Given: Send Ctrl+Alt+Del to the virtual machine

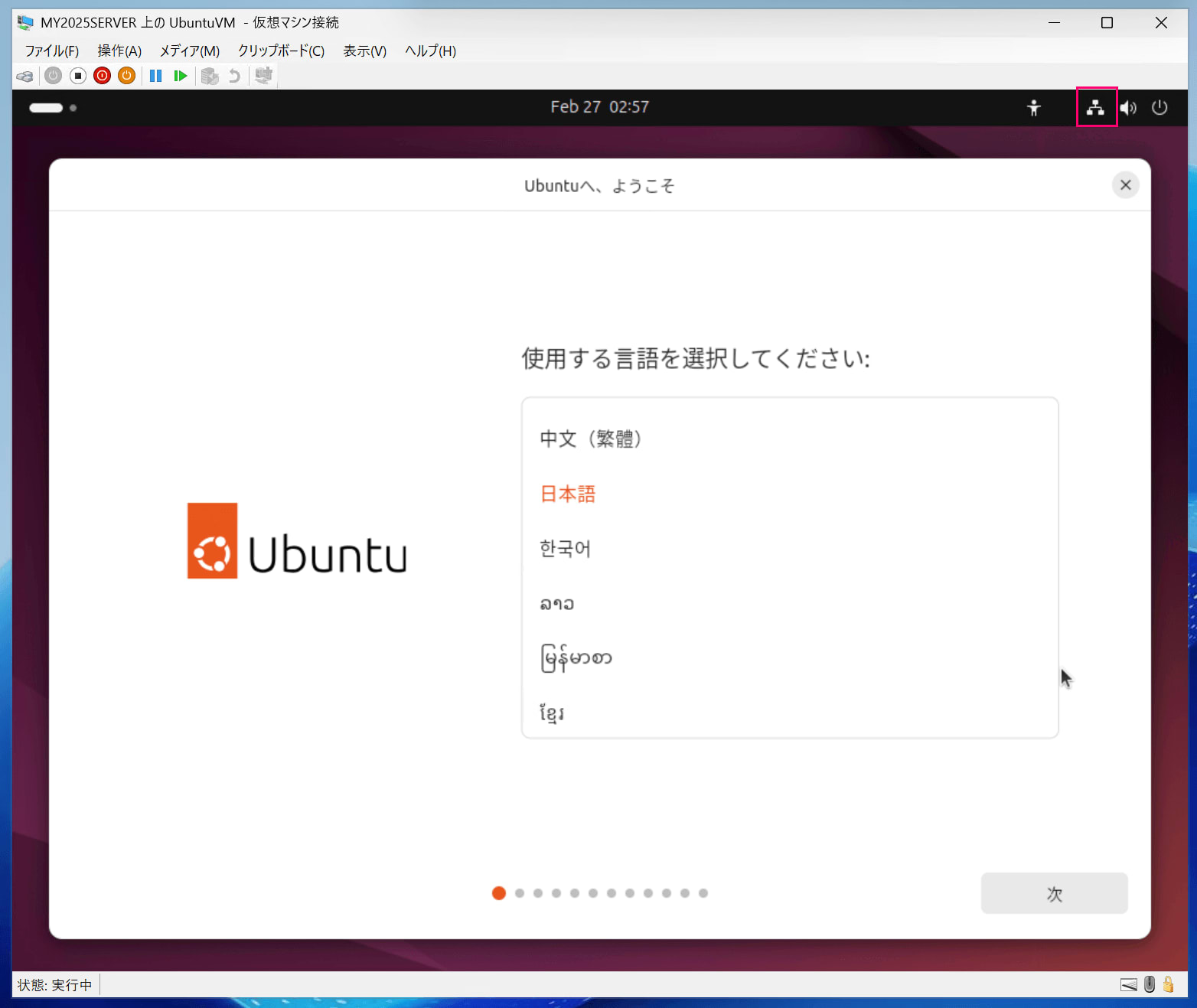Looking at the screenshot, I should 24,76.
